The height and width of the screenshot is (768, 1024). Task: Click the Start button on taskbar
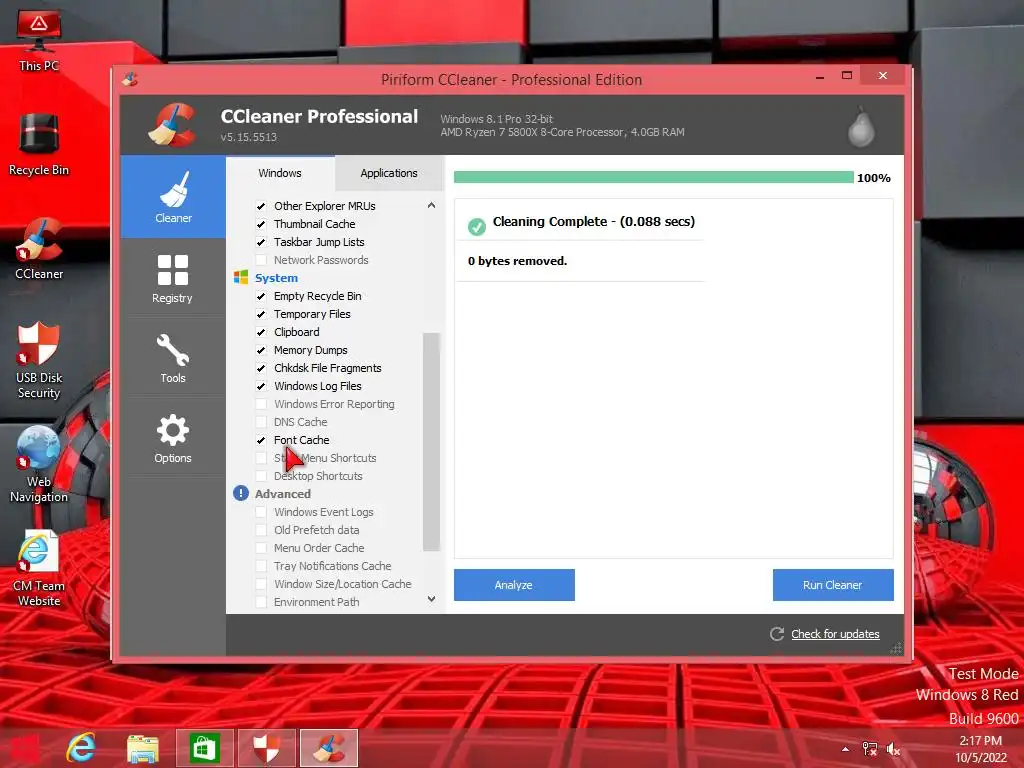(23, 748)
